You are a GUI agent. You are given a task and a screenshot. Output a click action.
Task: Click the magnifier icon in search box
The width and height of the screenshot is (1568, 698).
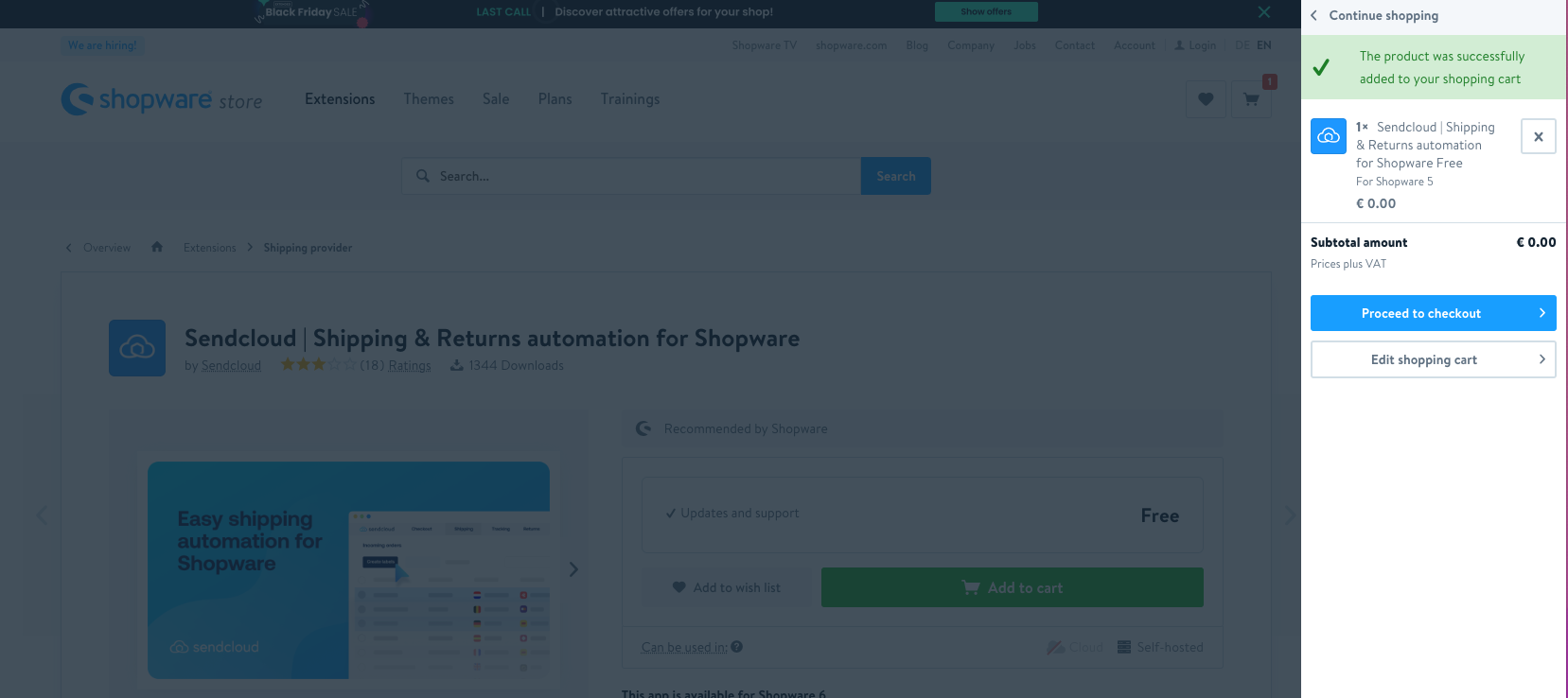coord(423,176)
